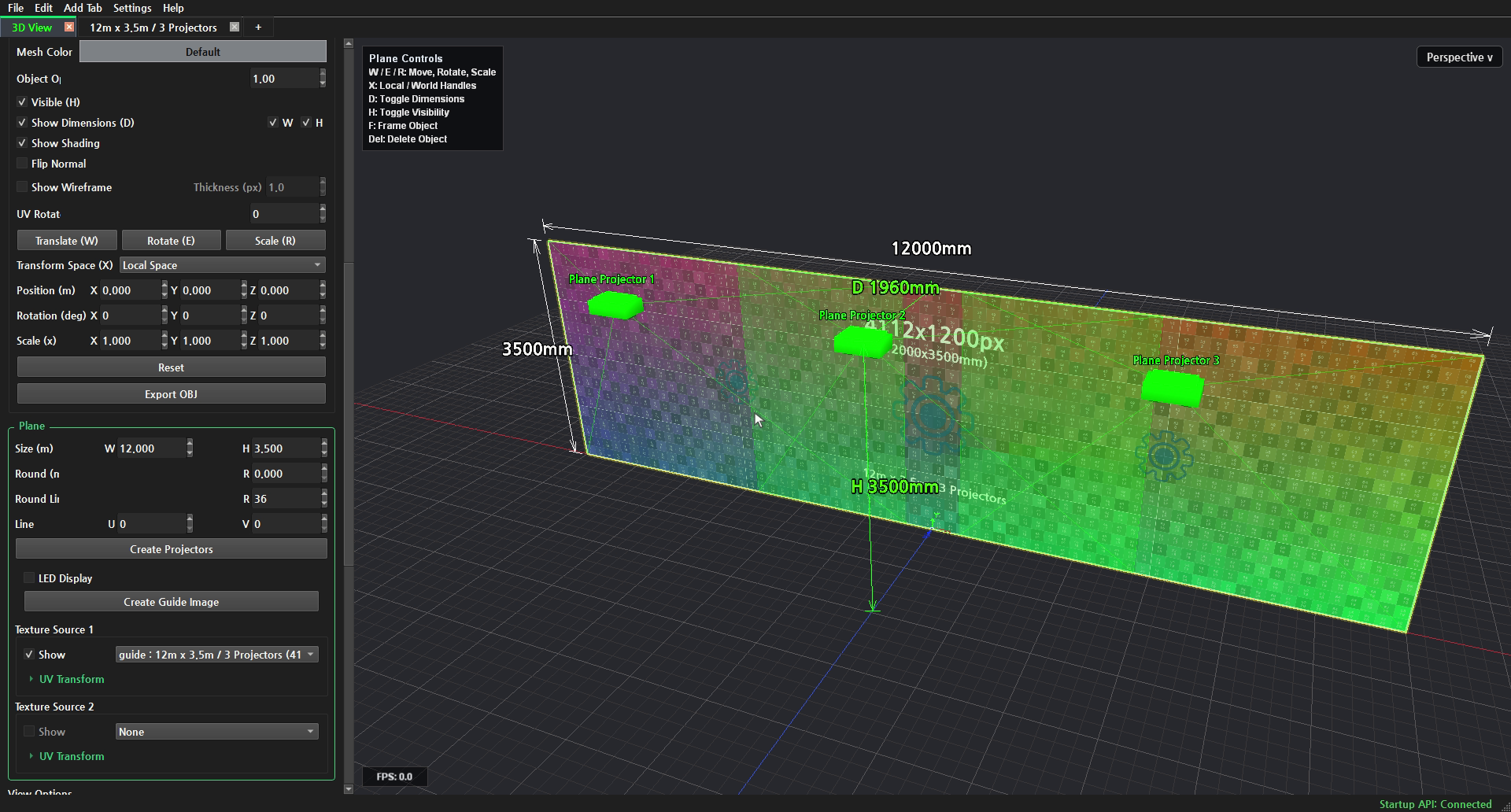This screenshot has height=812, width=1511.
Task: Click the Startup API: Connected status
Action: (x=1435, y=804)
